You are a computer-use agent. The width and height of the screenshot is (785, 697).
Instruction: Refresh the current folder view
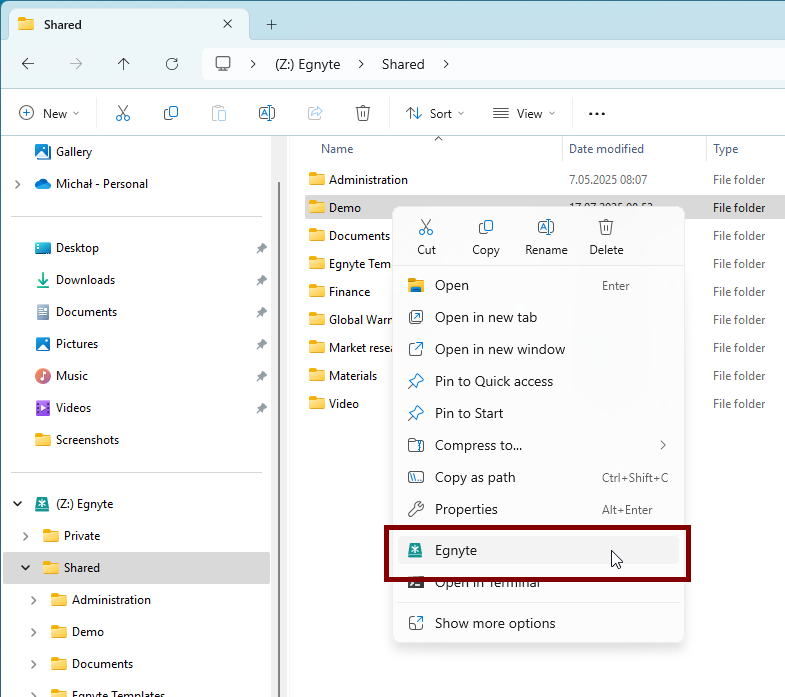[172, 64]
